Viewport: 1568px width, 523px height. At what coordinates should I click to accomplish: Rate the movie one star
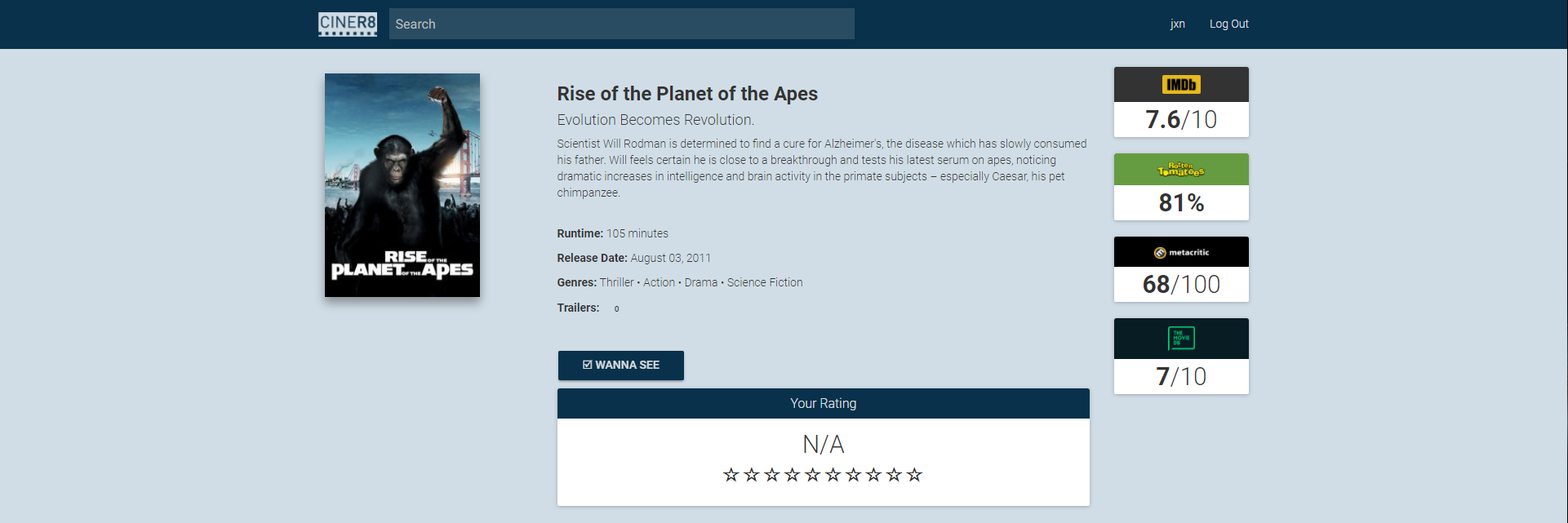click(x=731, y=475)
